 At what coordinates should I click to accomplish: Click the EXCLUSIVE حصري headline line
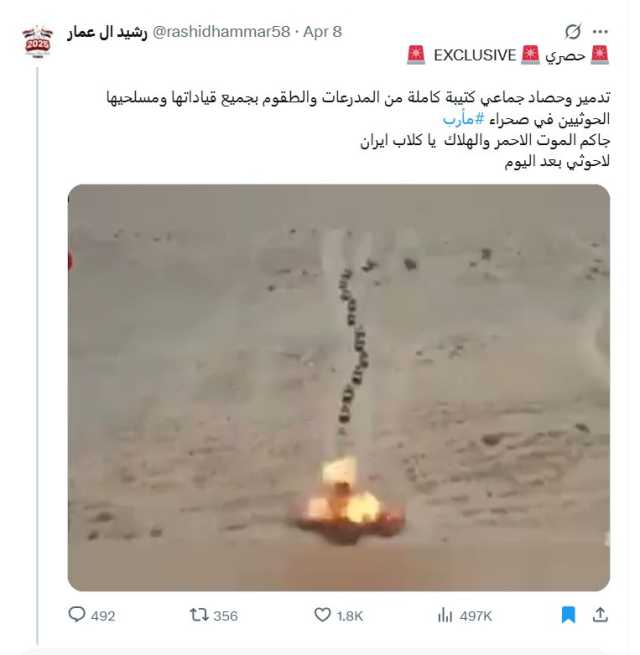508,55
